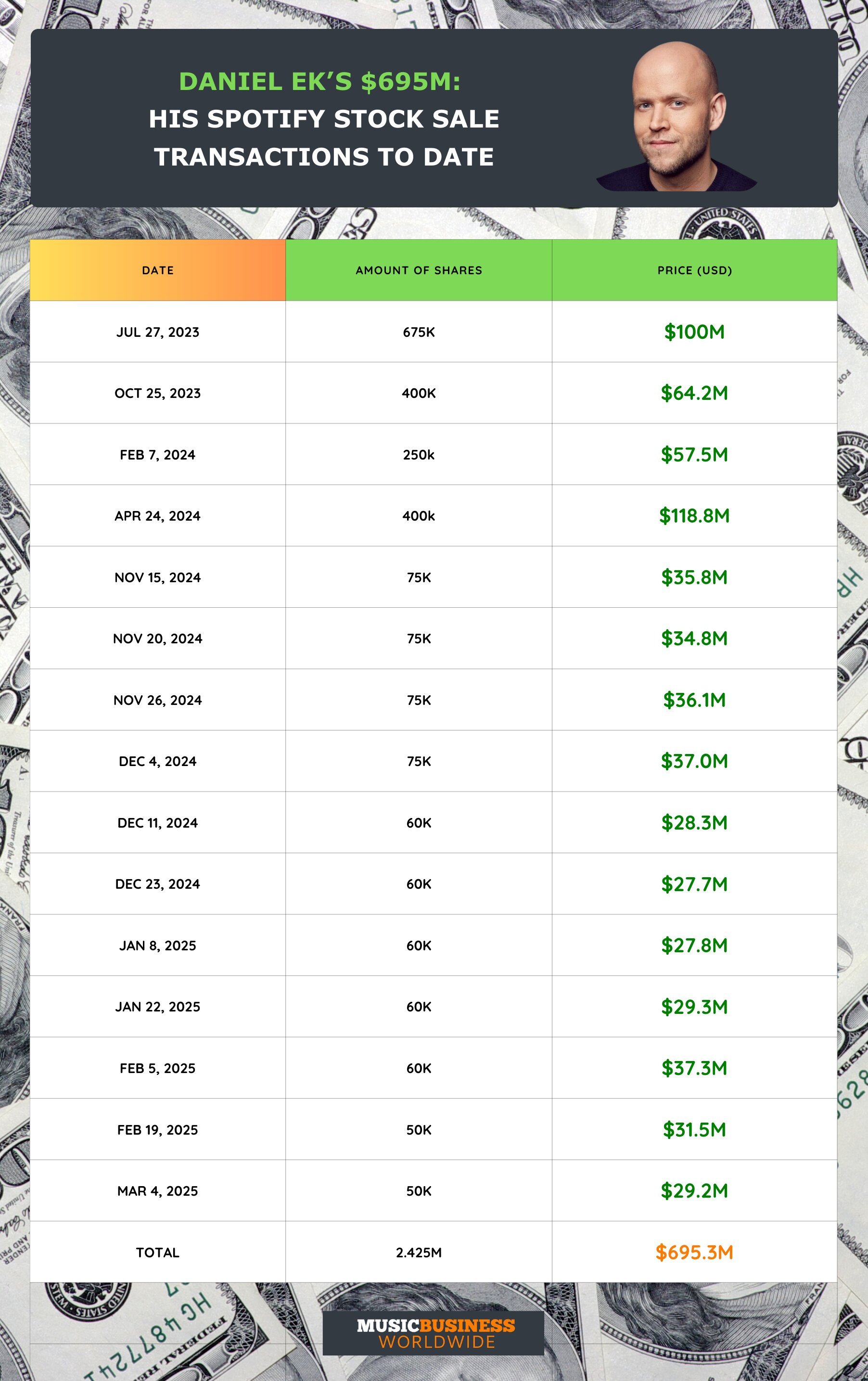Click the $64.2M price cell
Image resolution: width=868 pixels, height=1381 pixels.
click(x=694, y=394)
